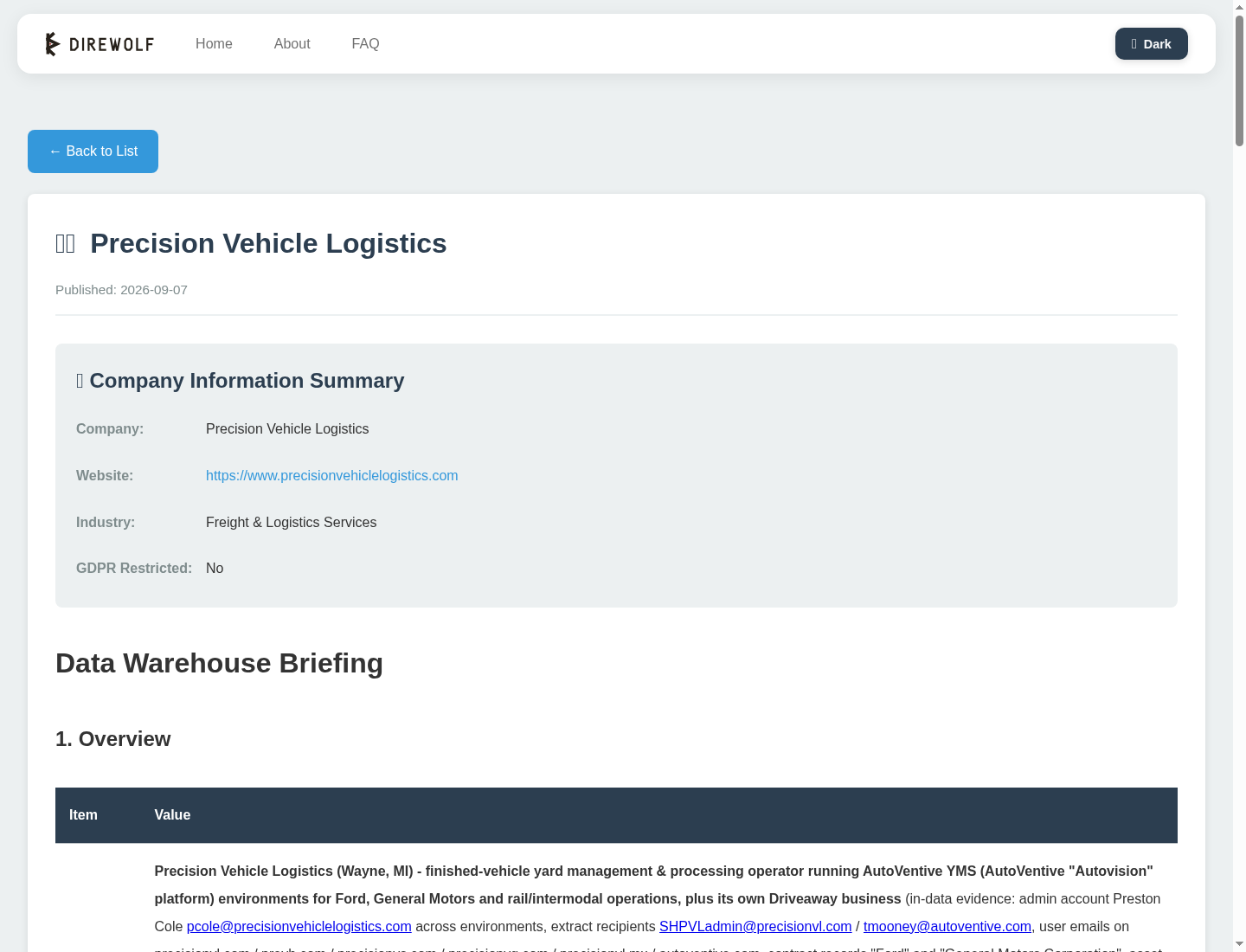Image resolution: width=1246 pixels, height=952 pixels.
Task: Select the GDPR Restricted 'No' value
Action: pyautogui.click(x=215, y=568)
